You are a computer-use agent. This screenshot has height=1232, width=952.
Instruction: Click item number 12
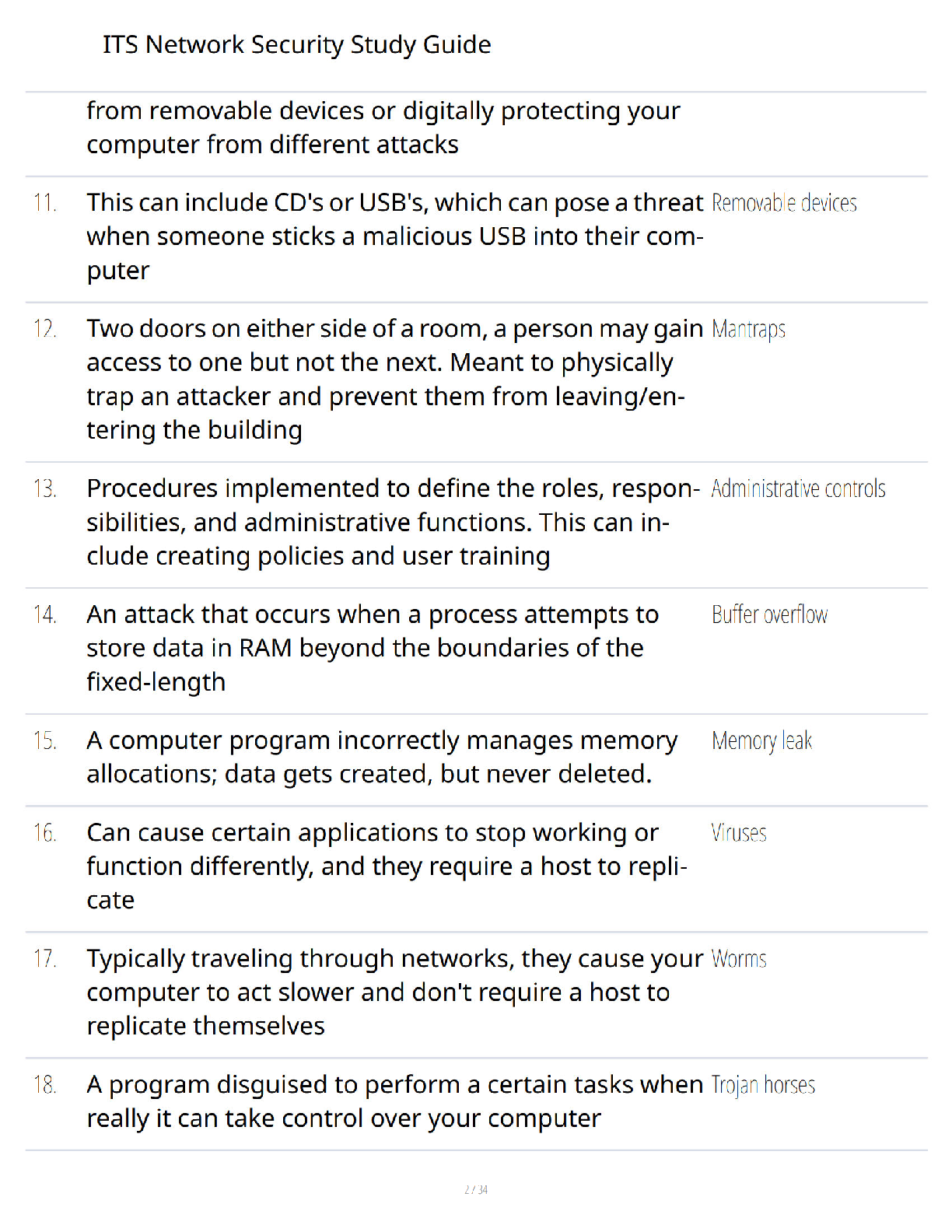45,329
